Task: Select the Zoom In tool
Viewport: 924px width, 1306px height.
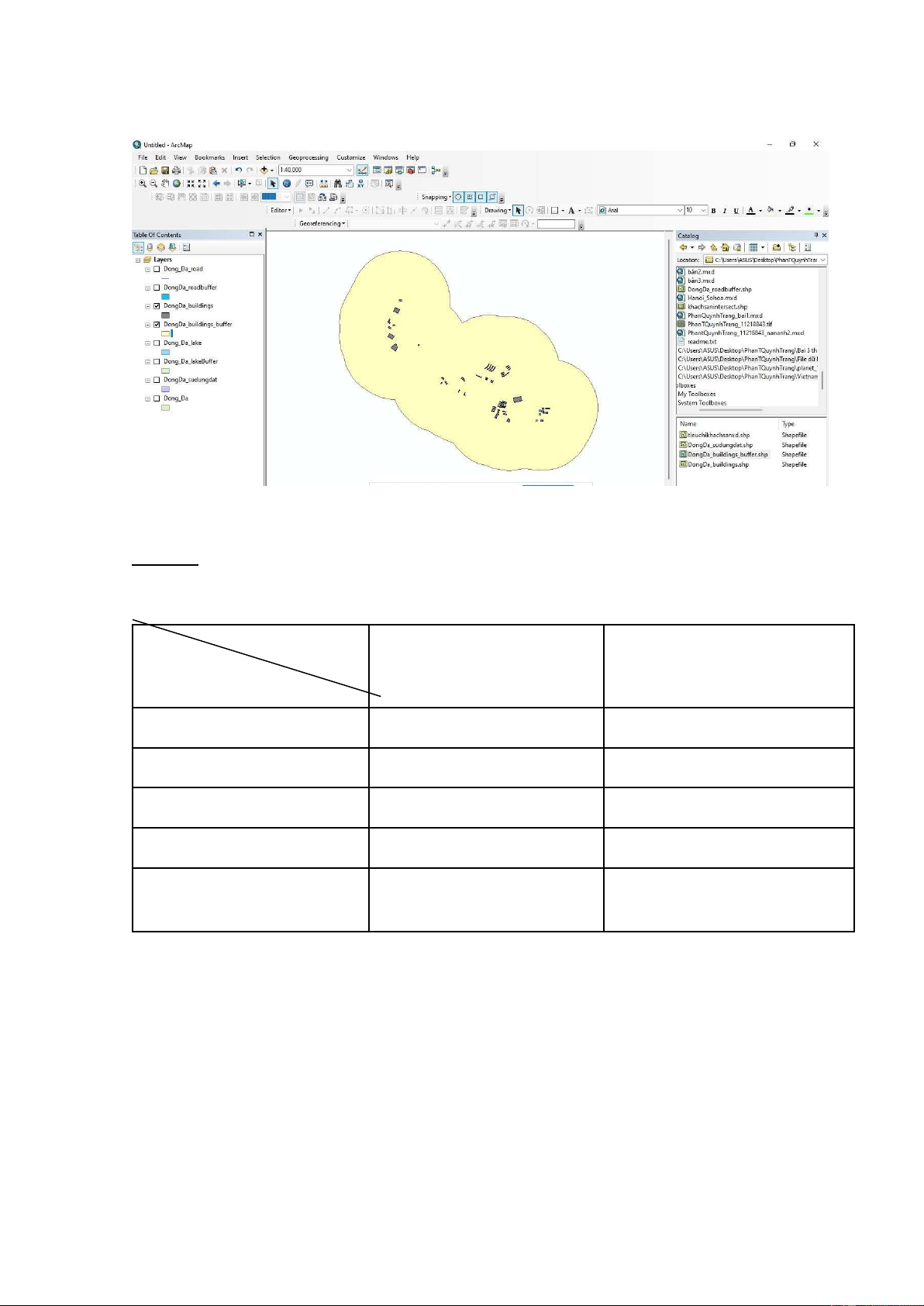Action: (x=143, y=184)
